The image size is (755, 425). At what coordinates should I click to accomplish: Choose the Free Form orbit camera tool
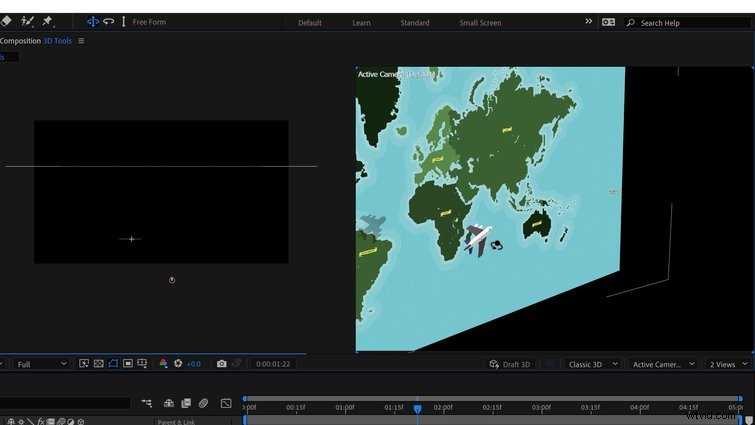click(x=92, y=22)
